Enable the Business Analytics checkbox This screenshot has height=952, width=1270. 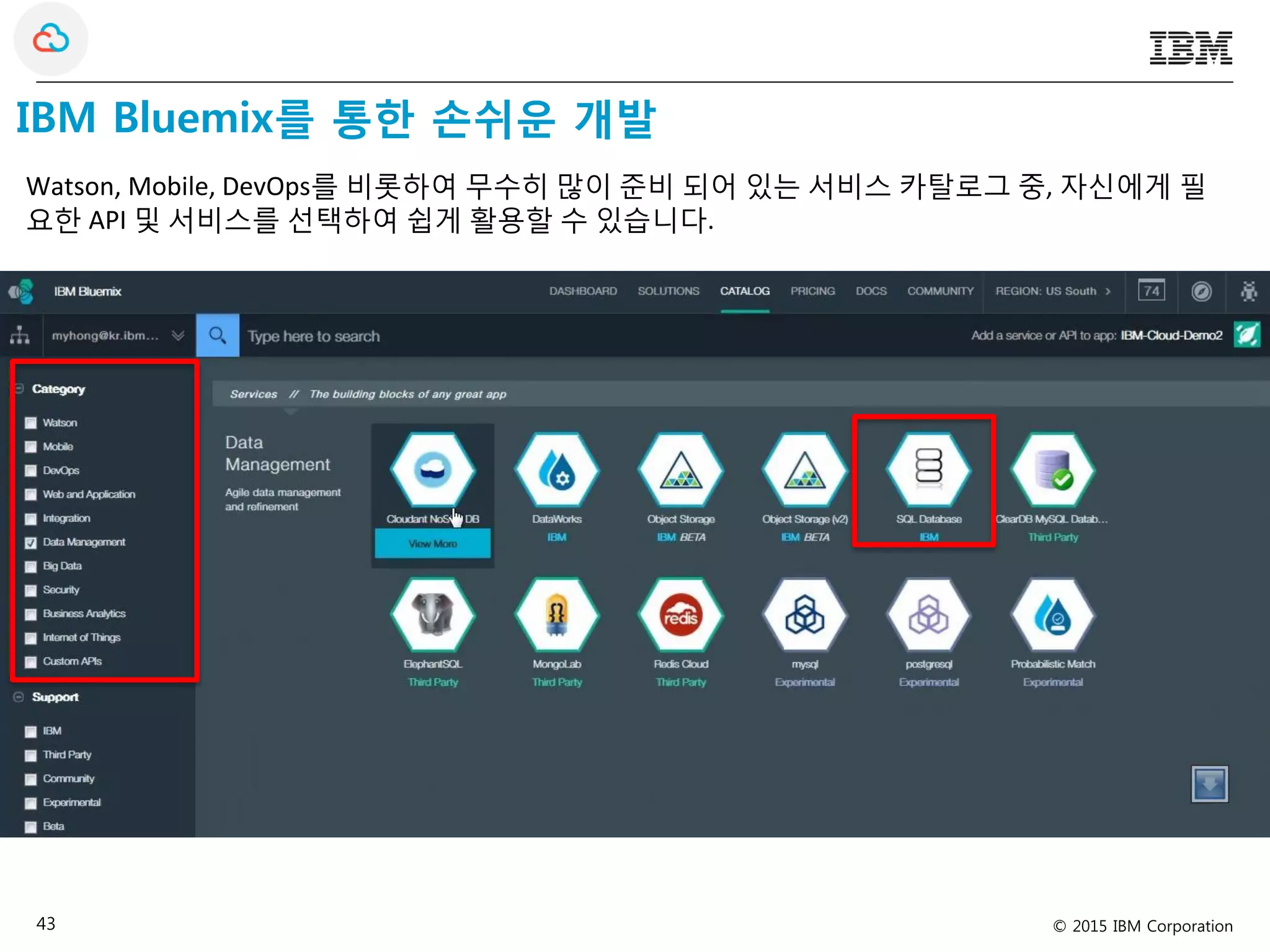[30, 614]
